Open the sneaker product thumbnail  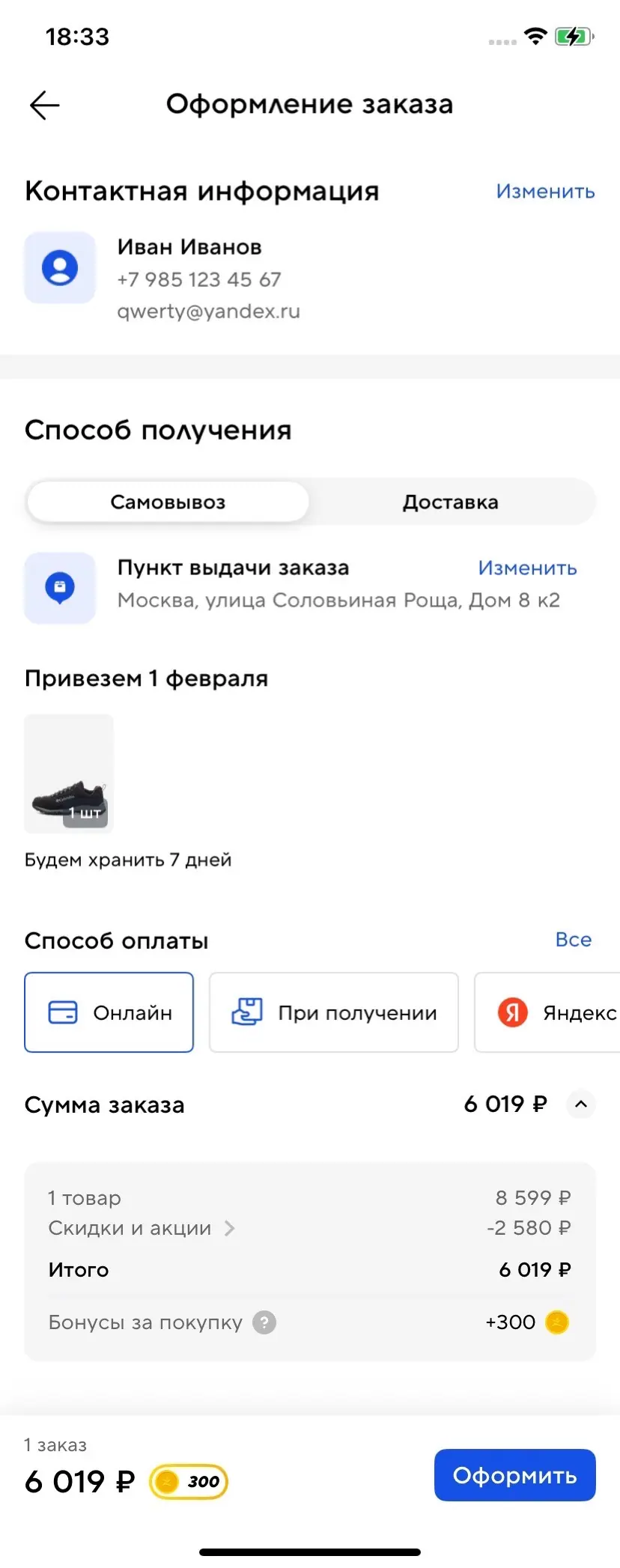tap(69, 774)
